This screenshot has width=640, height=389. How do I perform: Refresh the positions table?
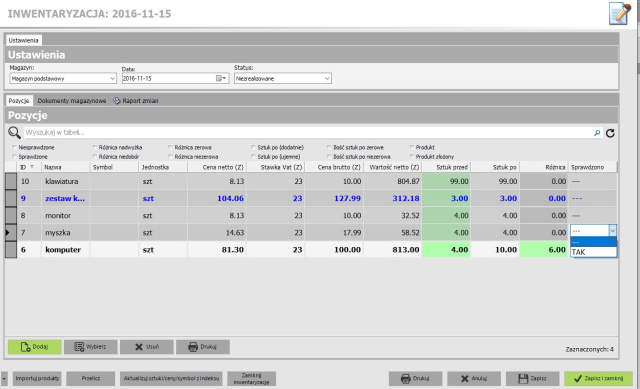pos(610,133)
